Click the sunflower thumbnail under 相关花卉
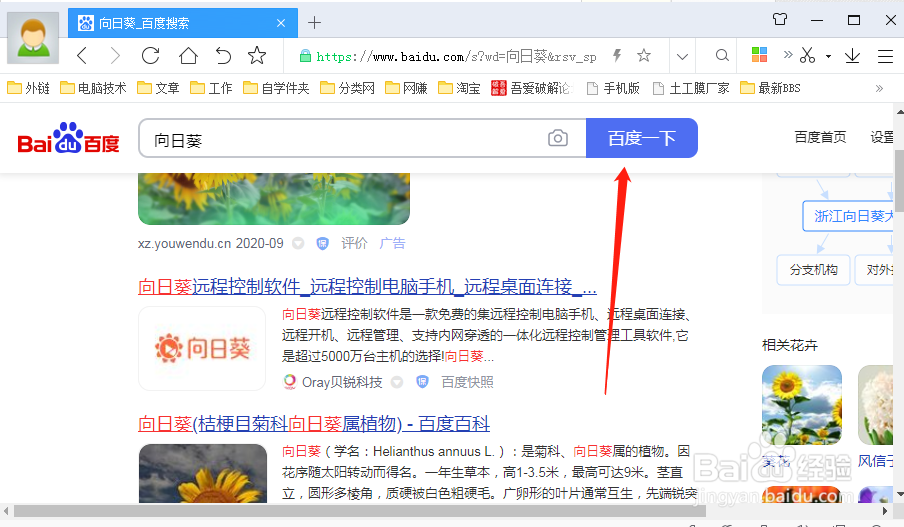 801,405
